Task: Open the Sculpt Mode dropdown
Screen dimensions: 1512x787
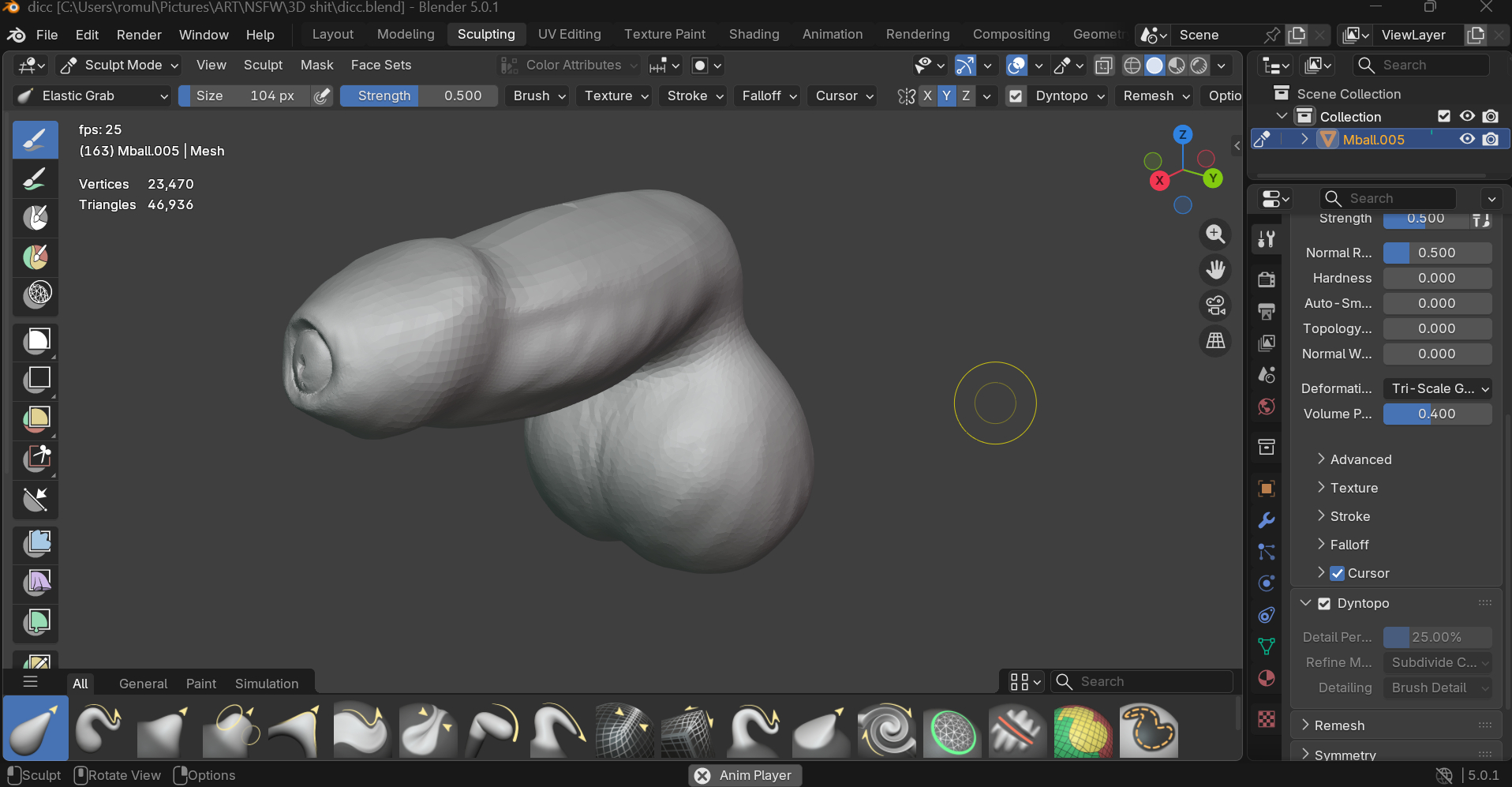Action: tap(121, 66)
